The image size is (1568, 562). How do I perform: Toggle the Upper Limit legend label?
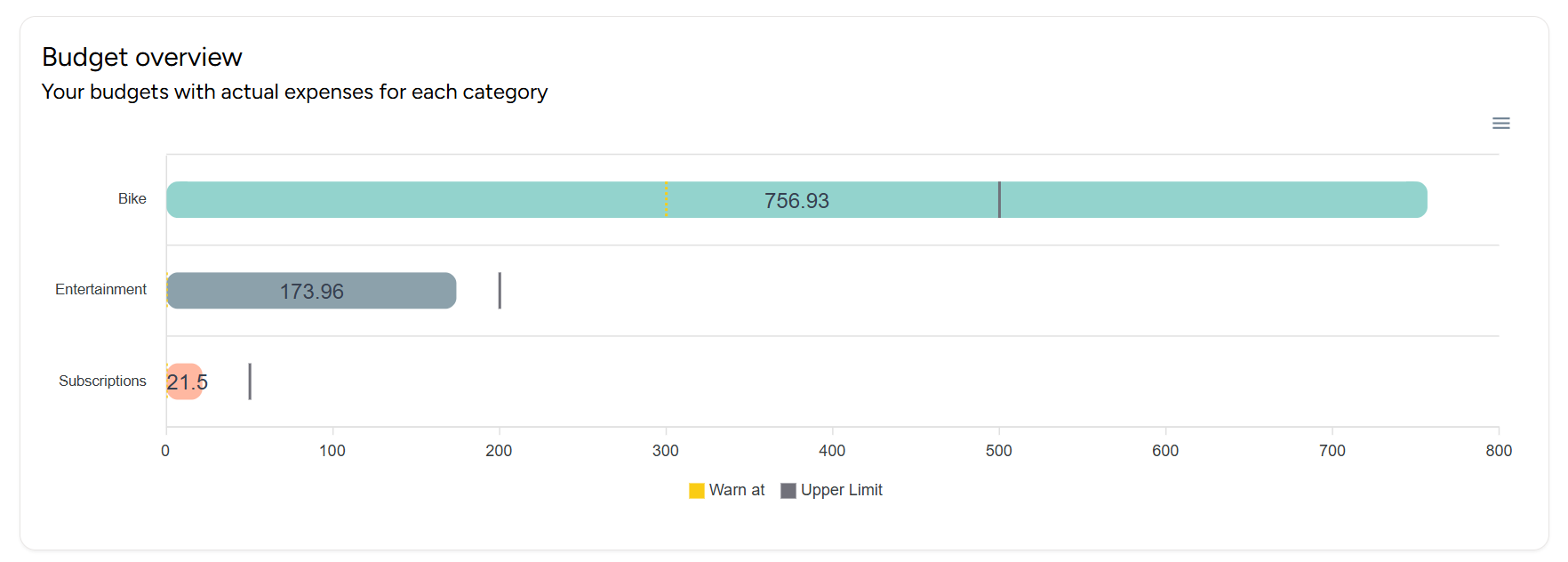pyautogui.click(x=841, y=490)
